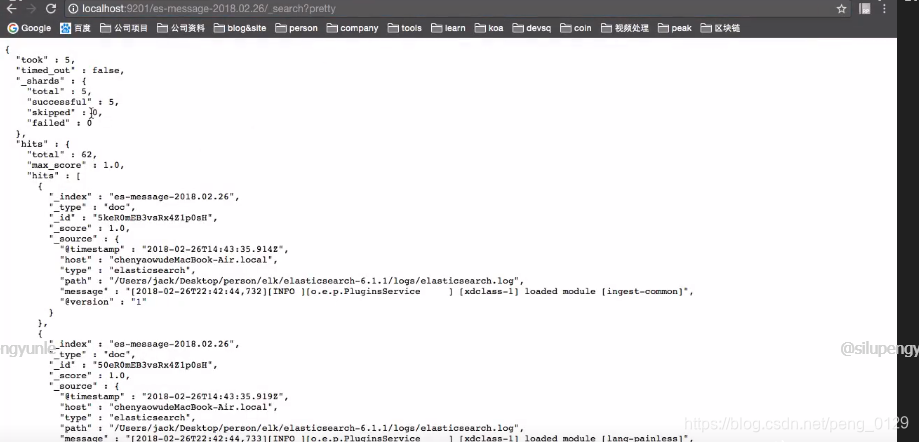
Task: Reload the page with refresh icon
Action: 51,8
